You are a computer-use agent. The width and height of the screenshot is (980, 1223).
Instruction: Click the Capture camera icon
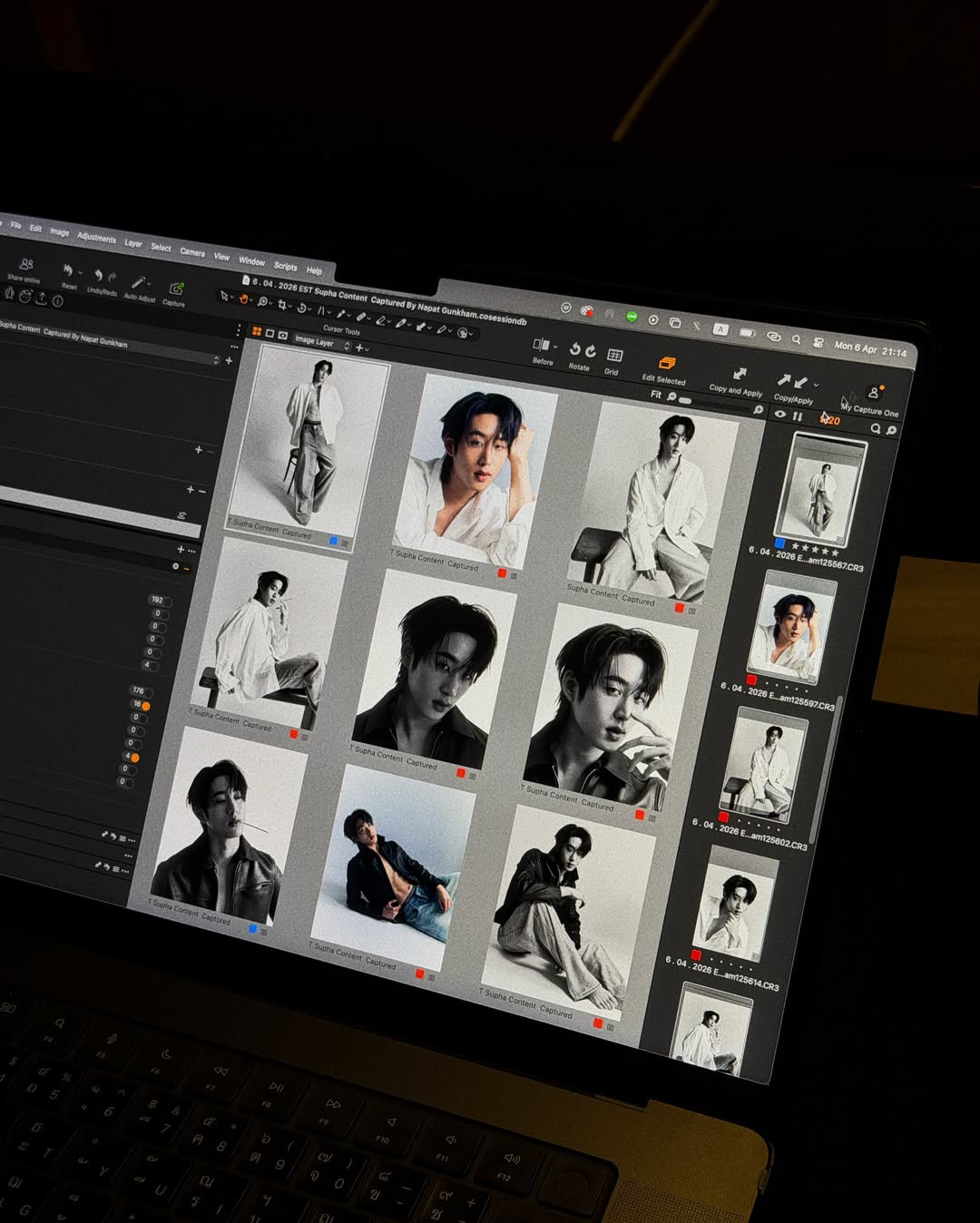(x=175, y=289)
